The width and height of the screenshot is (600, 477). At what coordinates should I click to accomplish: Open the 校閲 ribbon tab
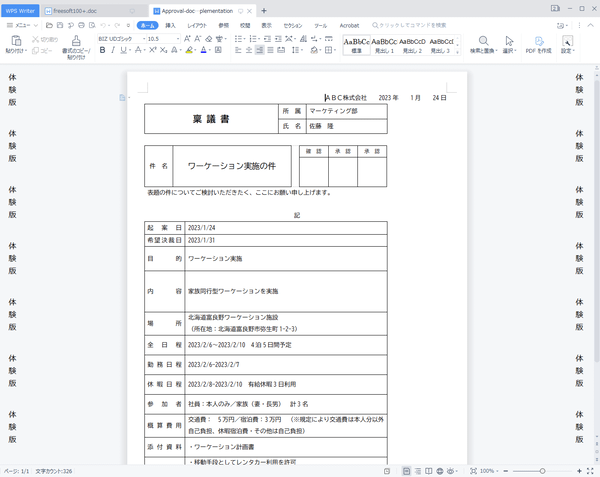[245, 26]
